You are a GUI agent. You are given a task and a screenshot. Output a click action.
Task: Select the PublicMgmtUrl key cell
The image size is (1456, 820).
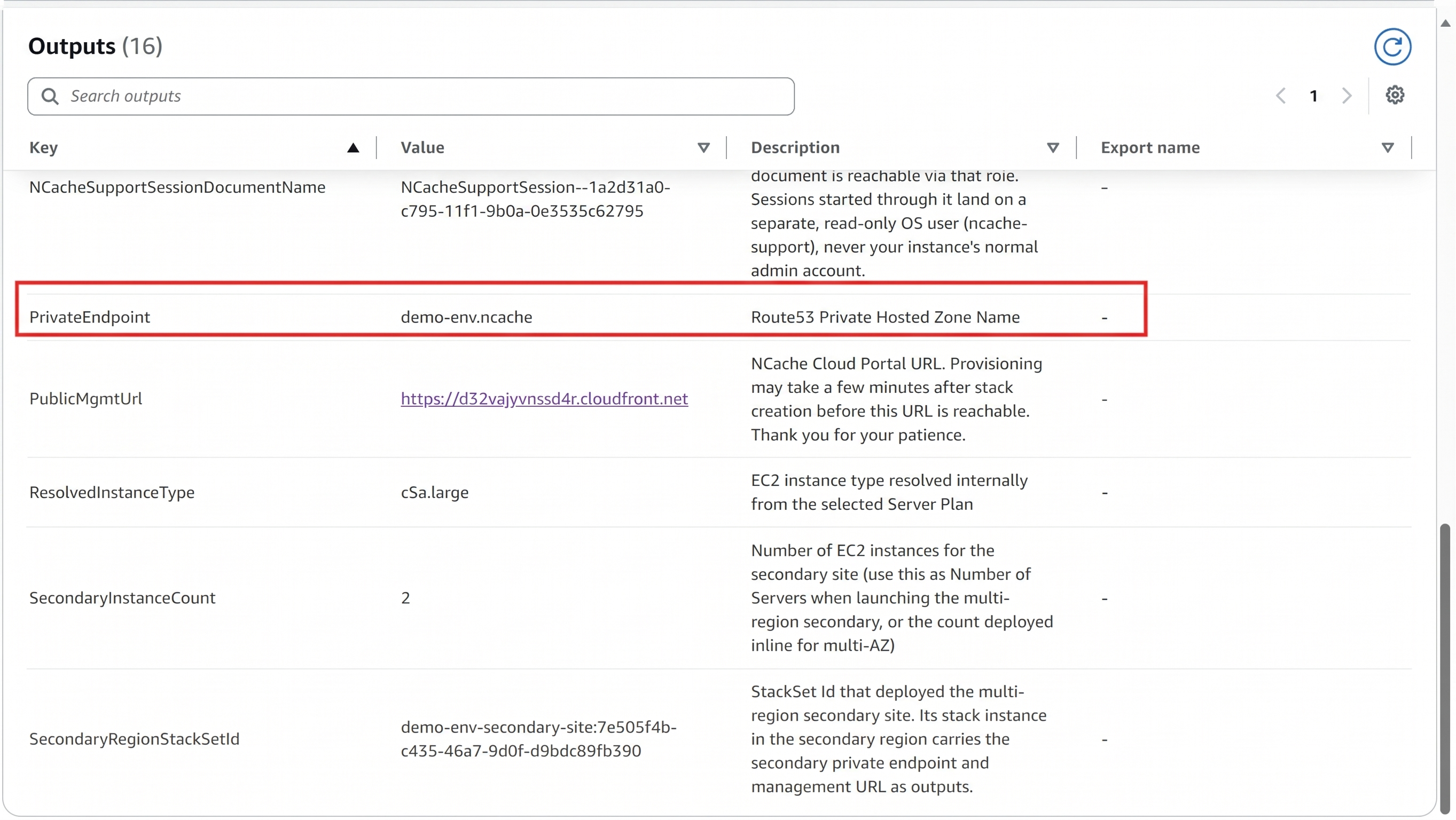click(85, 398)
